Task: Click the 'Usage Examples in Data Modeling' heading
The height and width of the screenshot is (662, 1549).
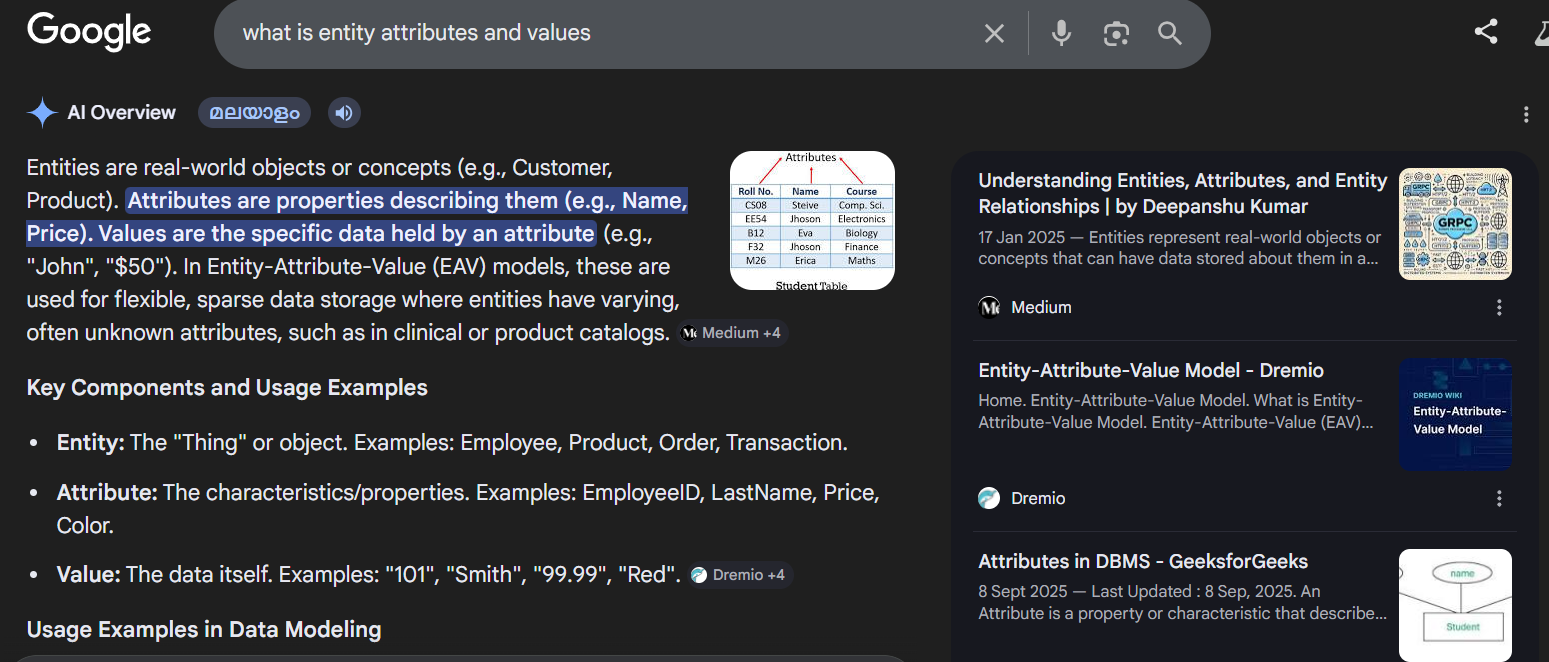Action: click(204, 629)
